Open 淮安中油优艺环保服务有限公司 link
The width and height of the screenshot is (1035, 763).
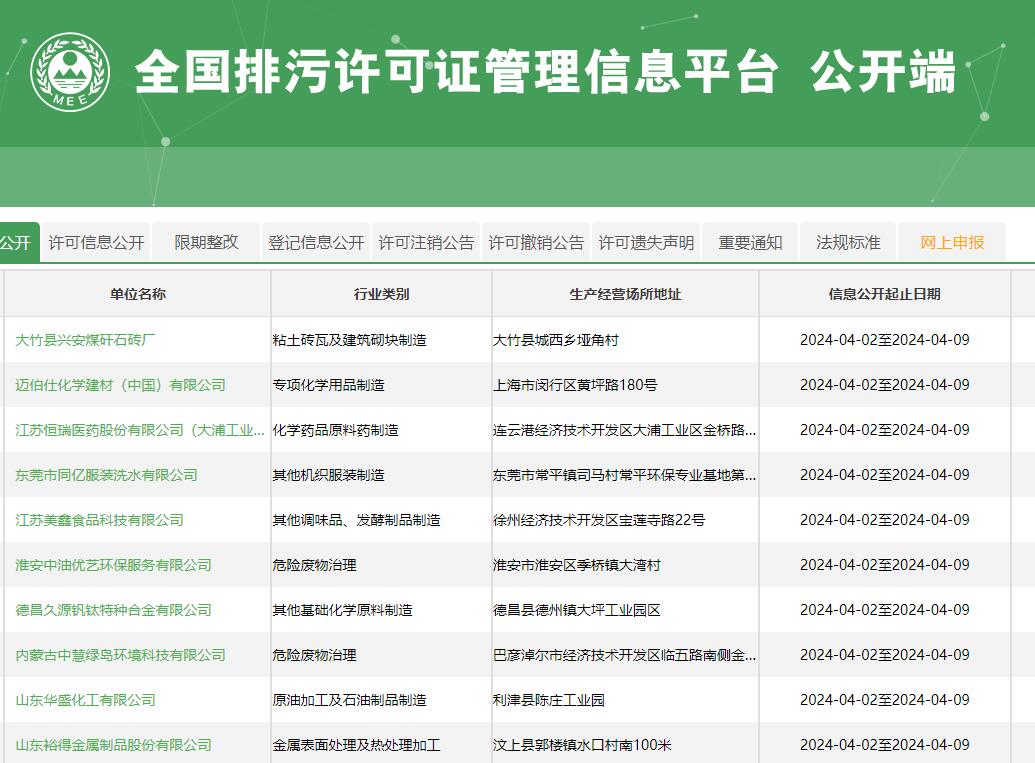point(113,565)
